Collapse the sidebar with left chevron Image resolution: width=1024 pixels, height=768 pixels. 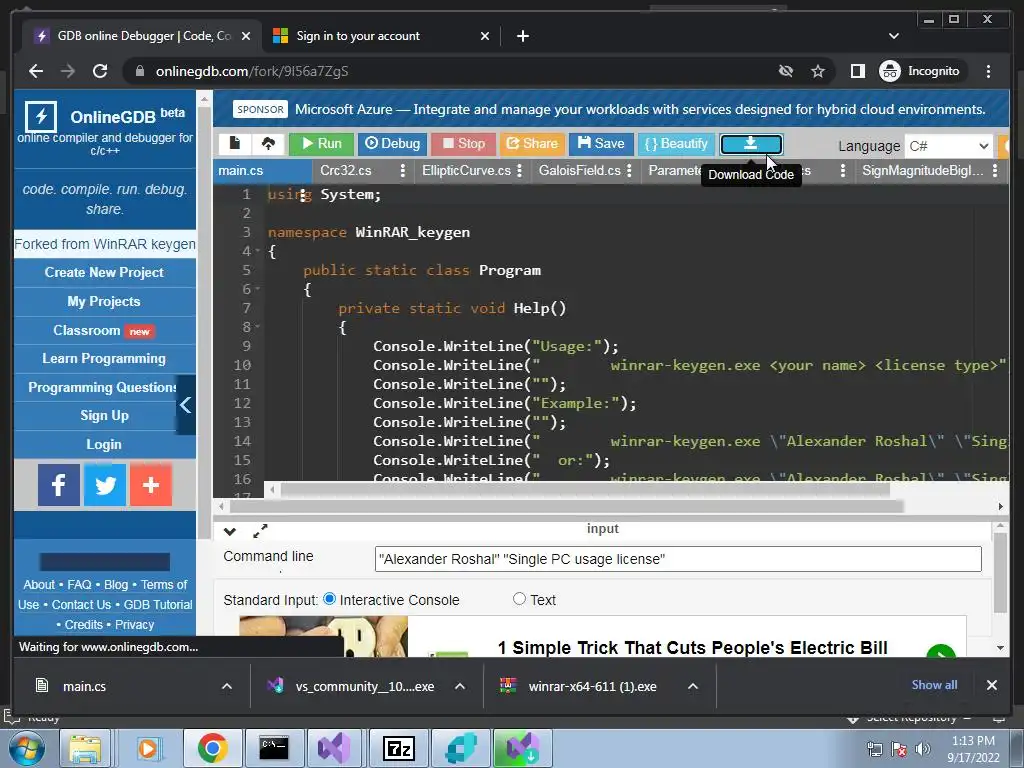point(185,405)
